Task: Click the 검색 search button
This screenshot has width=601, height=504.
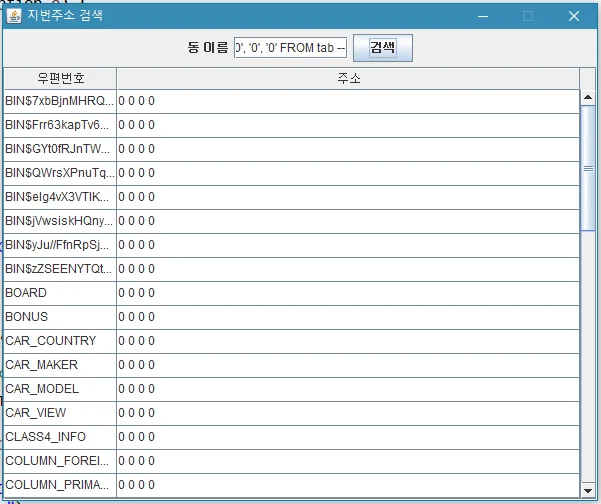Action: (383, 48)
